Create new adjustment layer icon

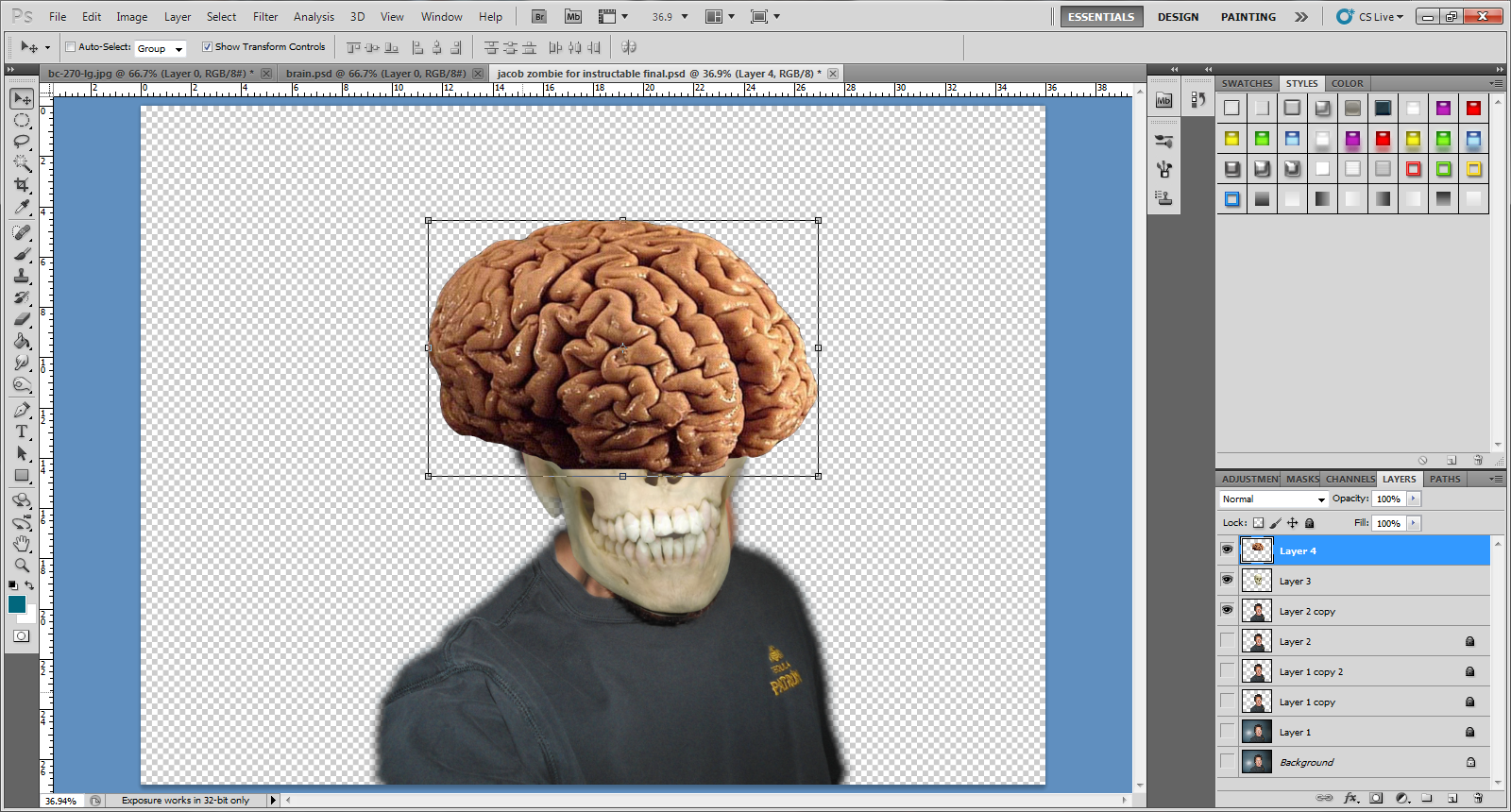1401,798
